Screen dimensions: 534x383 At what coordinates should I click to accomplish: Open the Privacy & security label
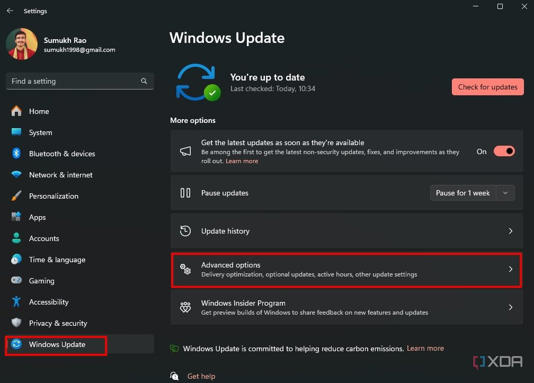58,323
